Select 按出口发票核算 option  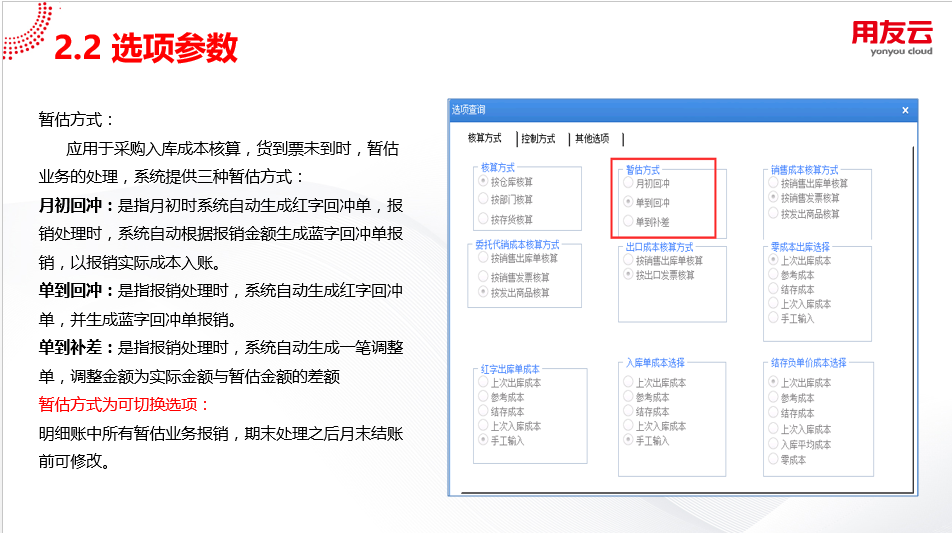point(629,275)
